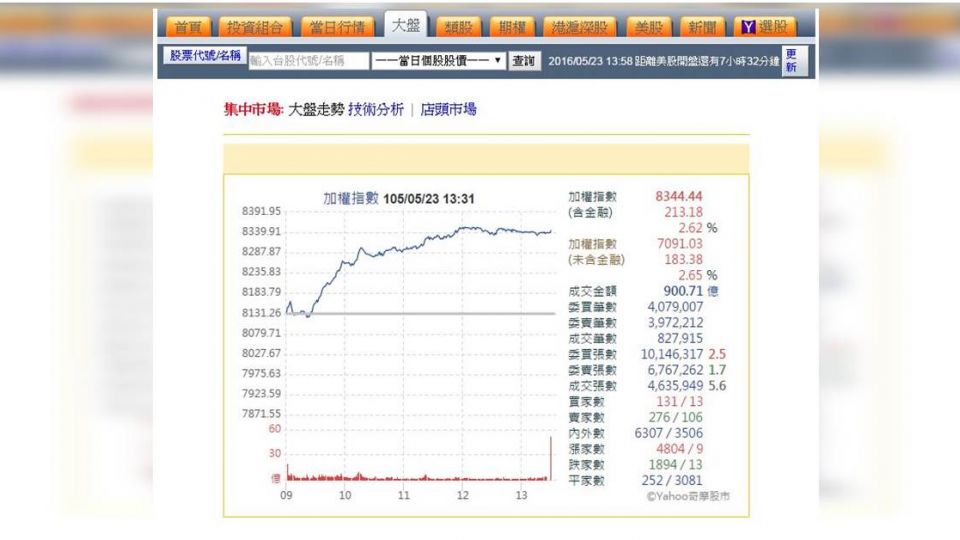Select the 大盤 tab
The image size is (960, 540).
[x=405, y=26]
